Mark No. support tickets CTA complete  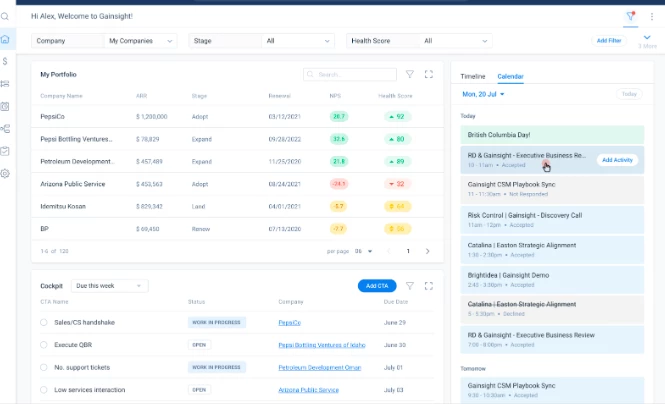44,367
